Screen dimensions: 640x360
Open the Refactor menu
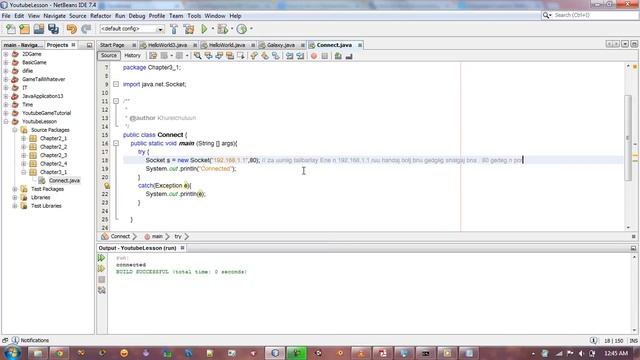pyautogui.click(x=100, y=16)
